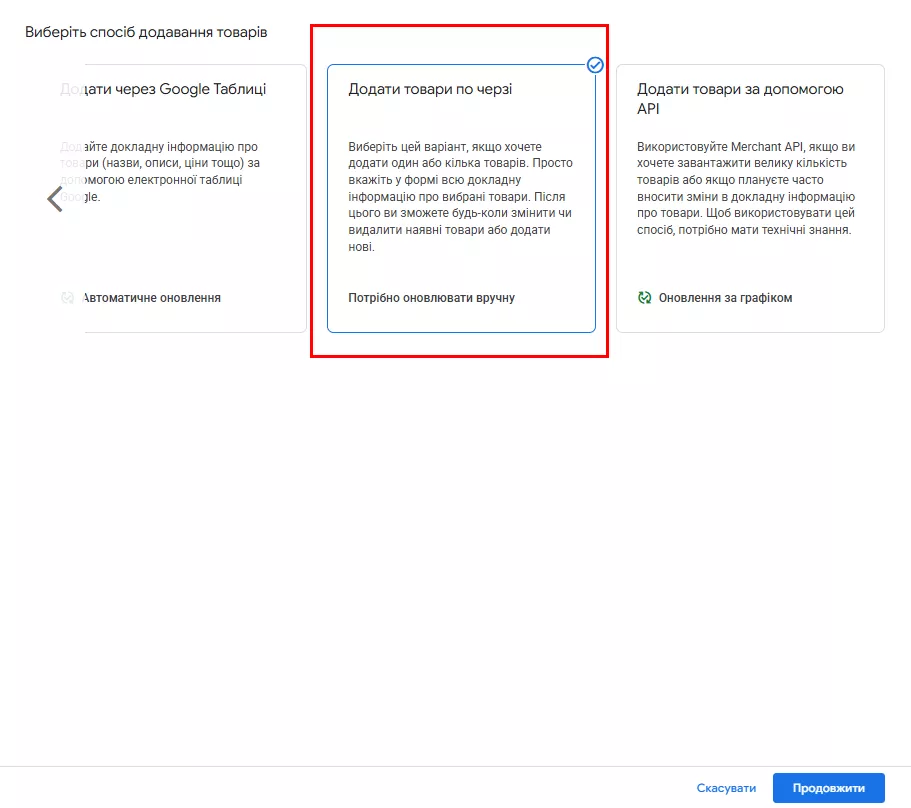Click the automatic update icon in Google Таблиці card
Screen dimensions: 911x808
[x=68, y=298]
